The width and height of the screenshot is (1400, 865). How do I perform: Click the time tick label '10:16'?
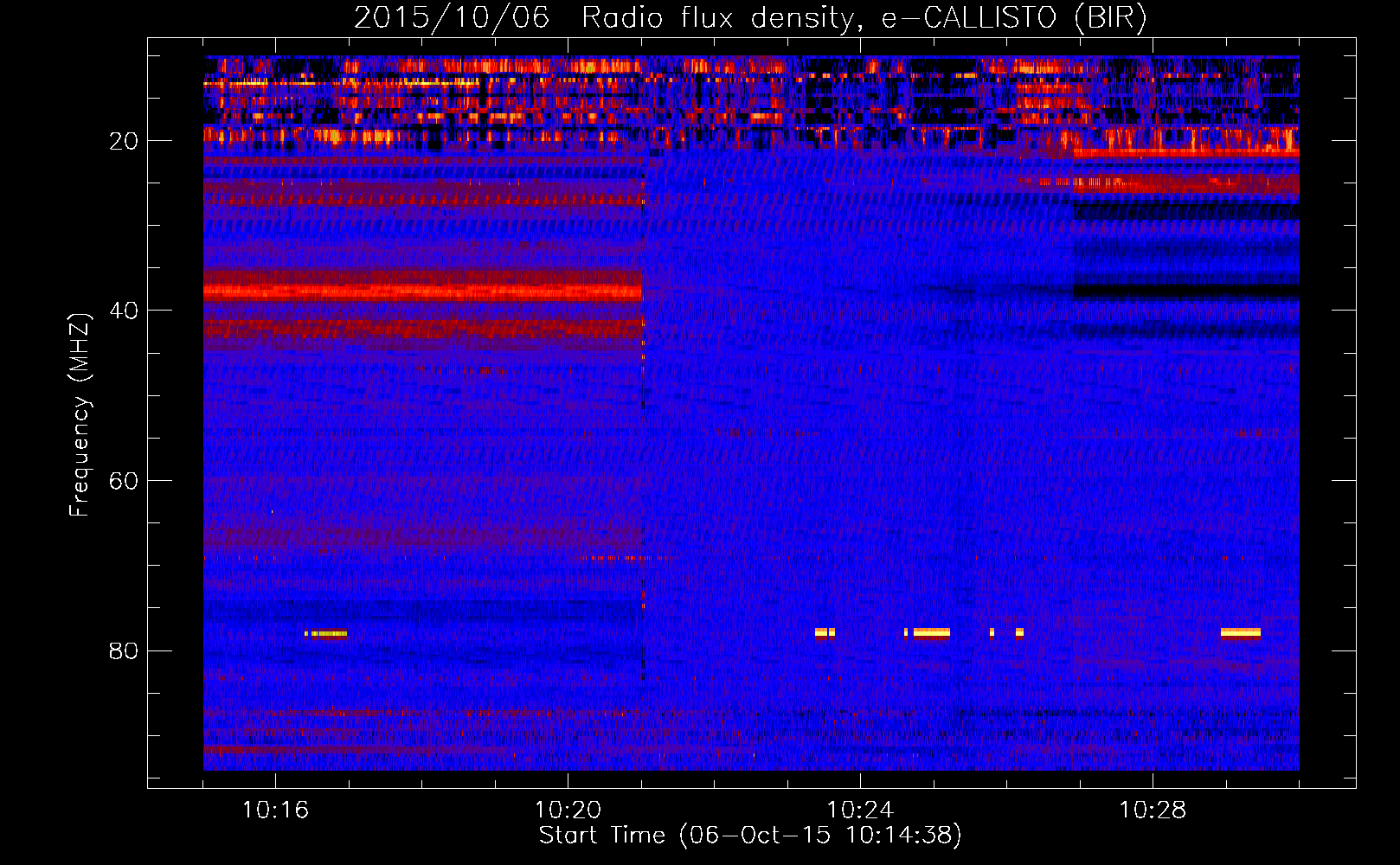pyautogui.click(x=275, y=811)
